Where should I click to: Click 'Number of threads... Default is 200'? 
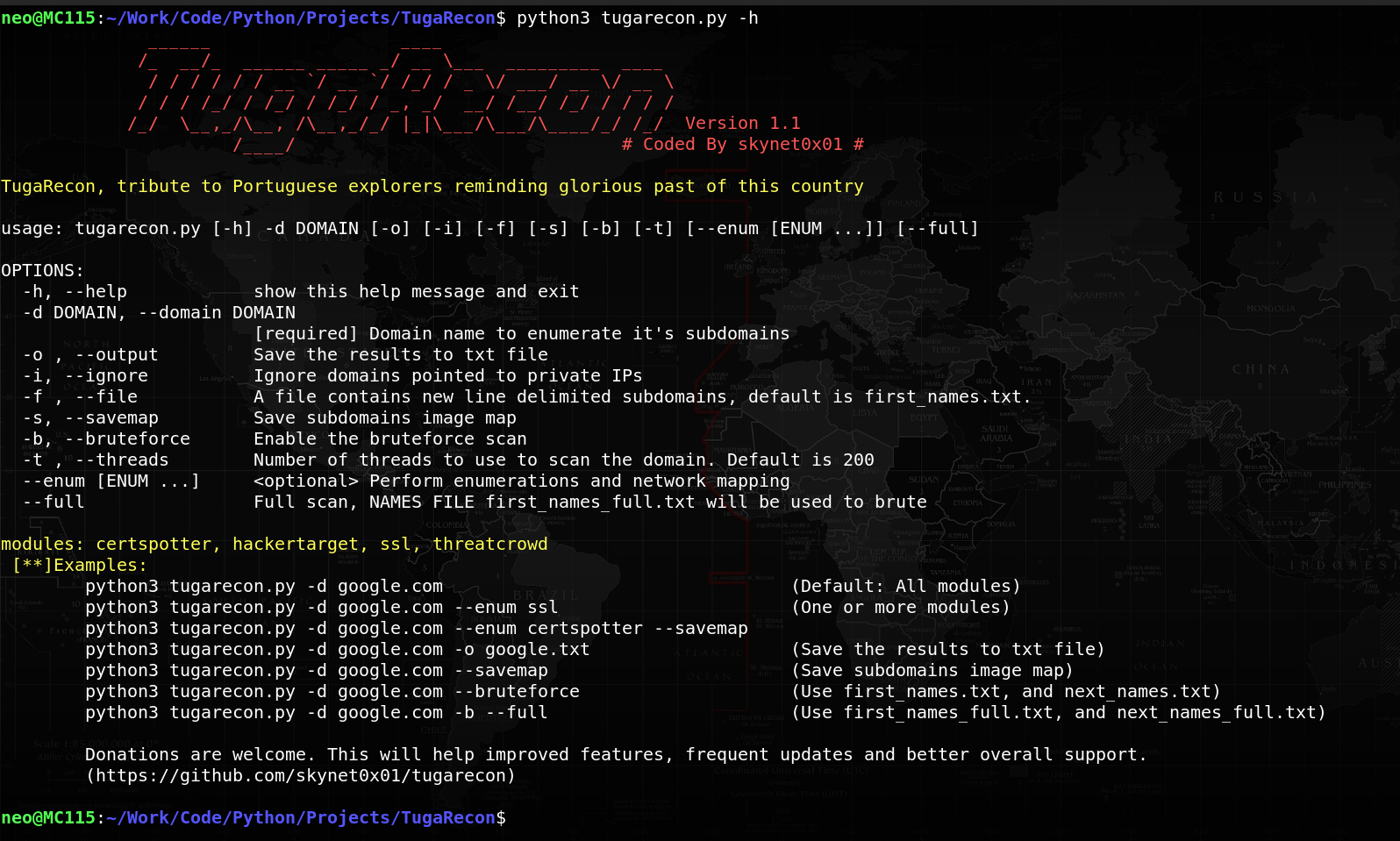pos(564,460)
